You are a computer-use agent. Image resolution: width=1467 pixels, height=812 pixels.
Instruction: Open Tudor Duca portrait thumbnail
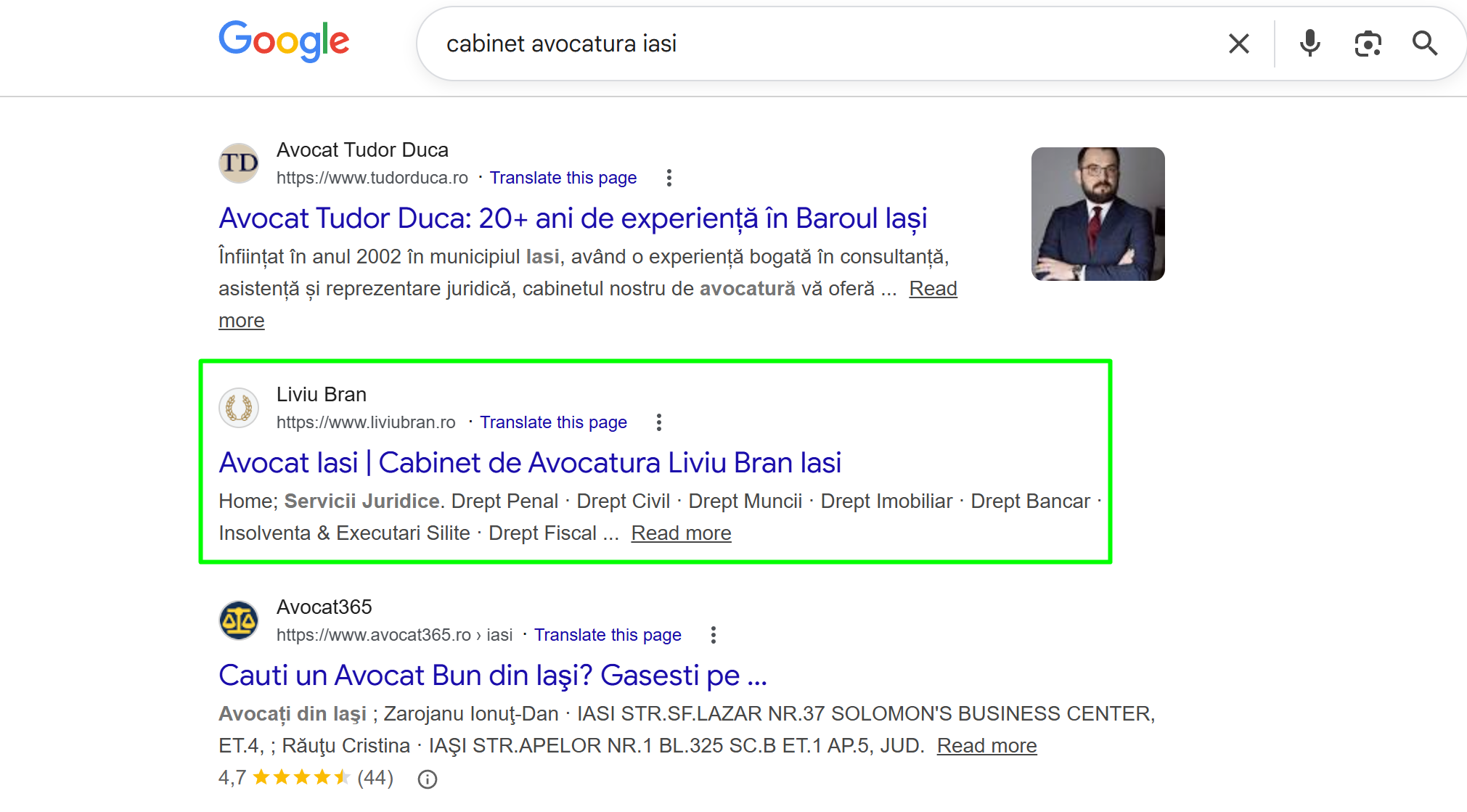[1098, 214]
